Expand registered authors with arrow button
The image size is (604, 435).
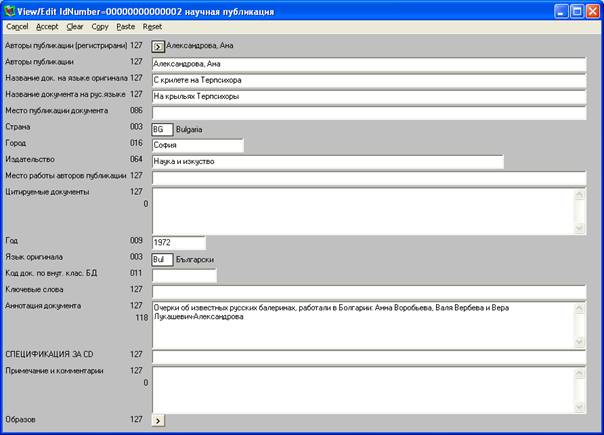158,46
